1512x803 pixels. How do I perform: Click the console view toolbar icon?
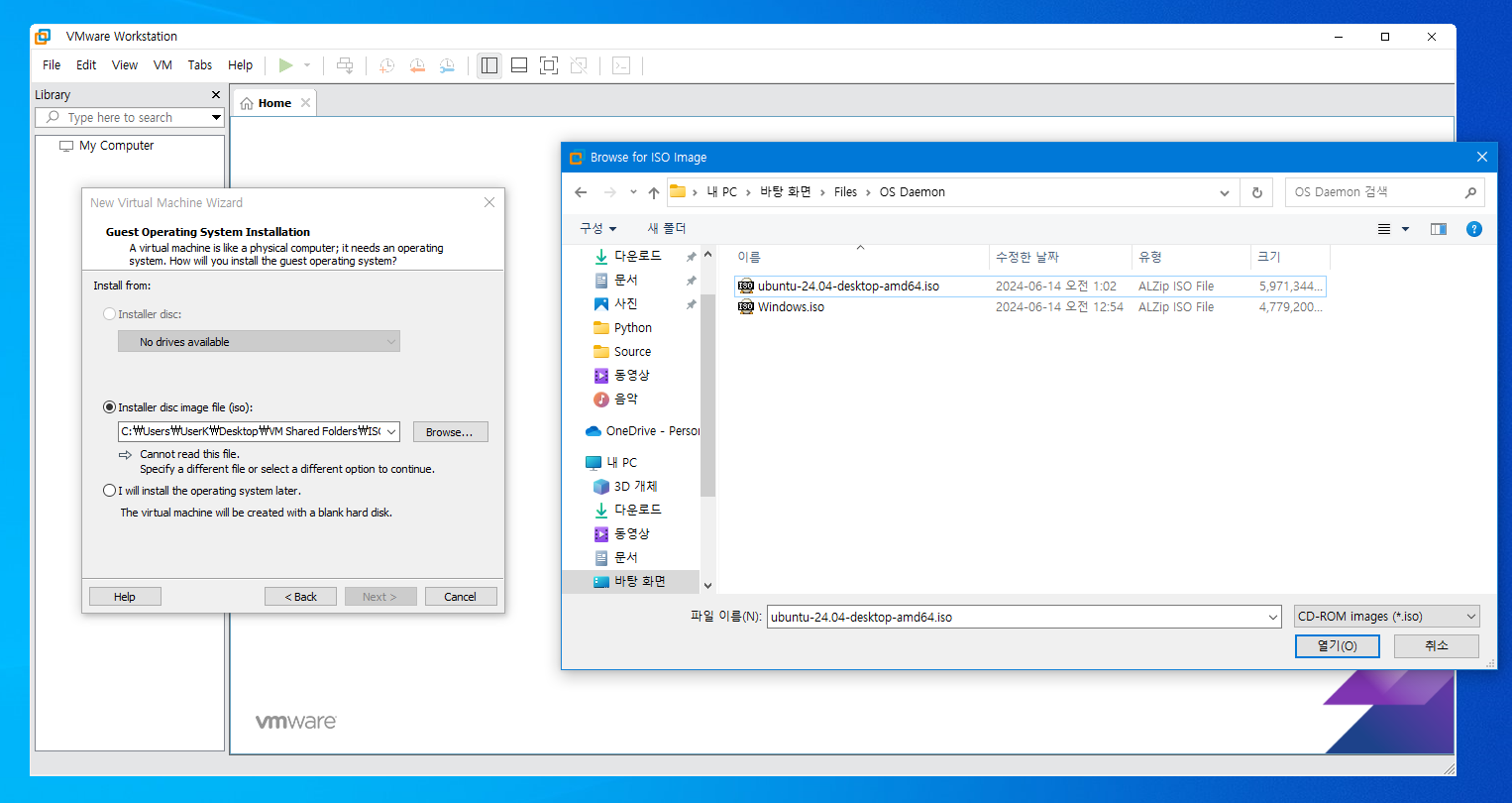[x=621, y=65]
